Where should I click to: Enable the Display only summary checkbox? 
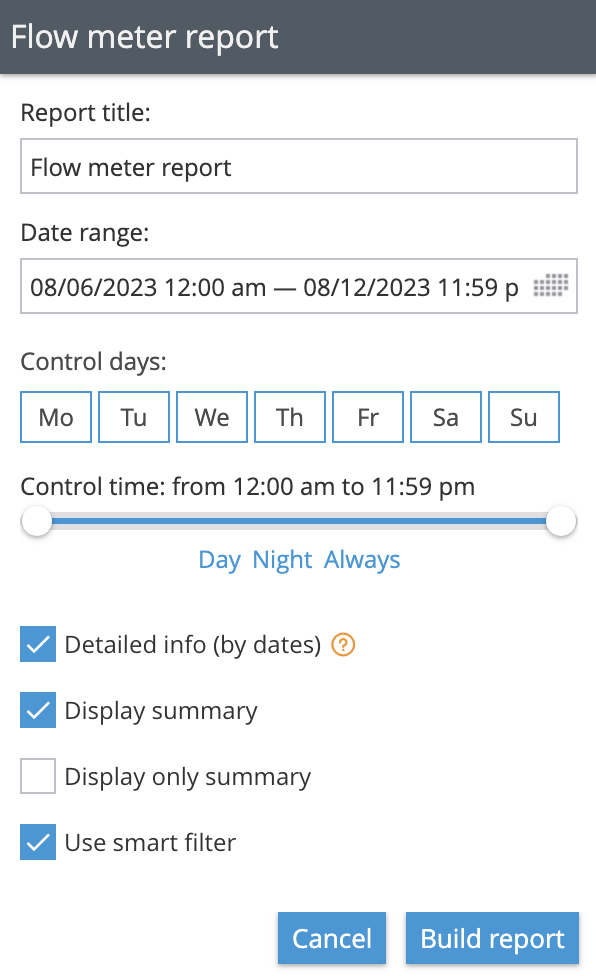[x=38, y=776]
